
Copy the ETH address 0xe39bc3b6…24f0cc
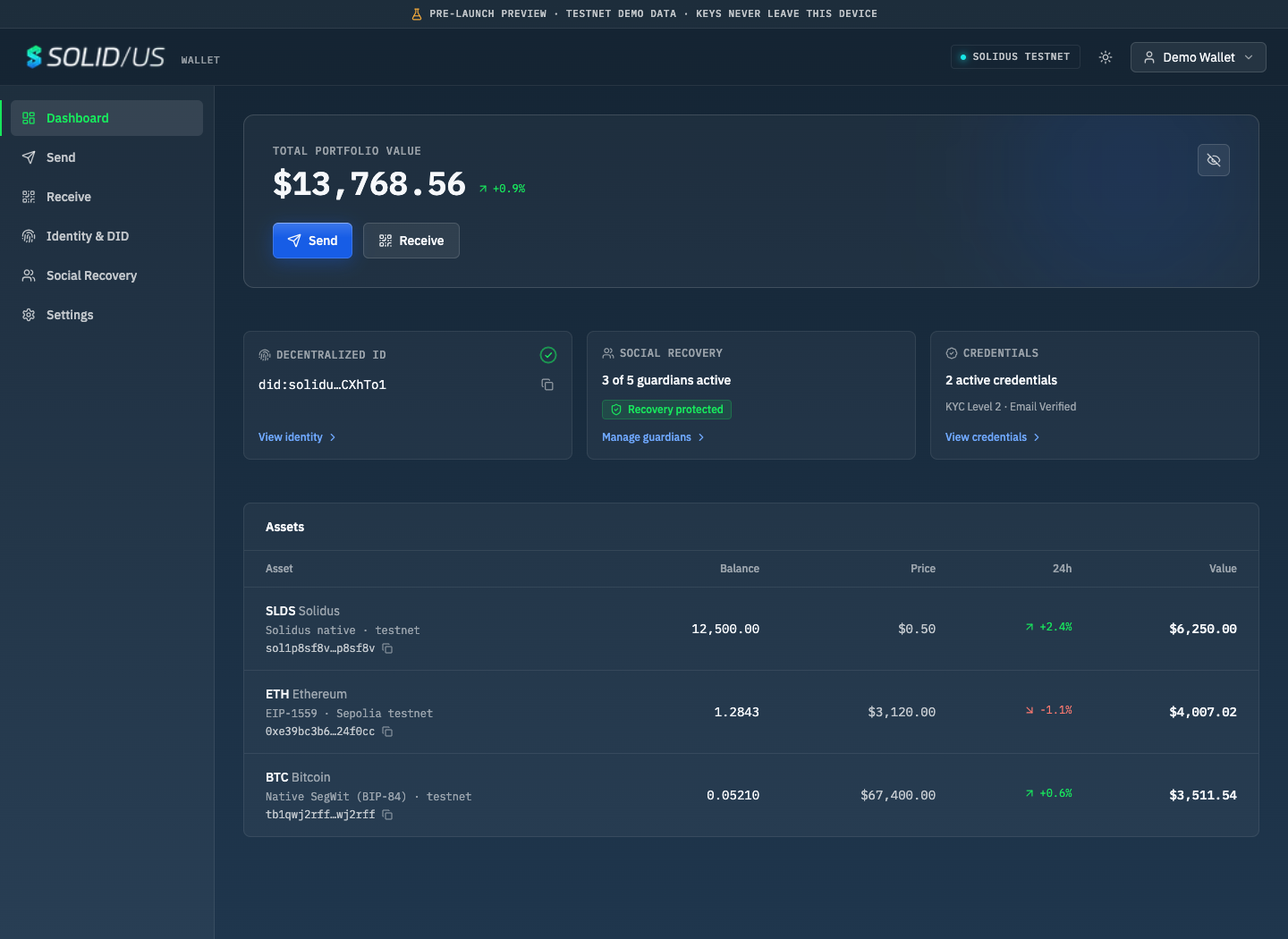387,732
